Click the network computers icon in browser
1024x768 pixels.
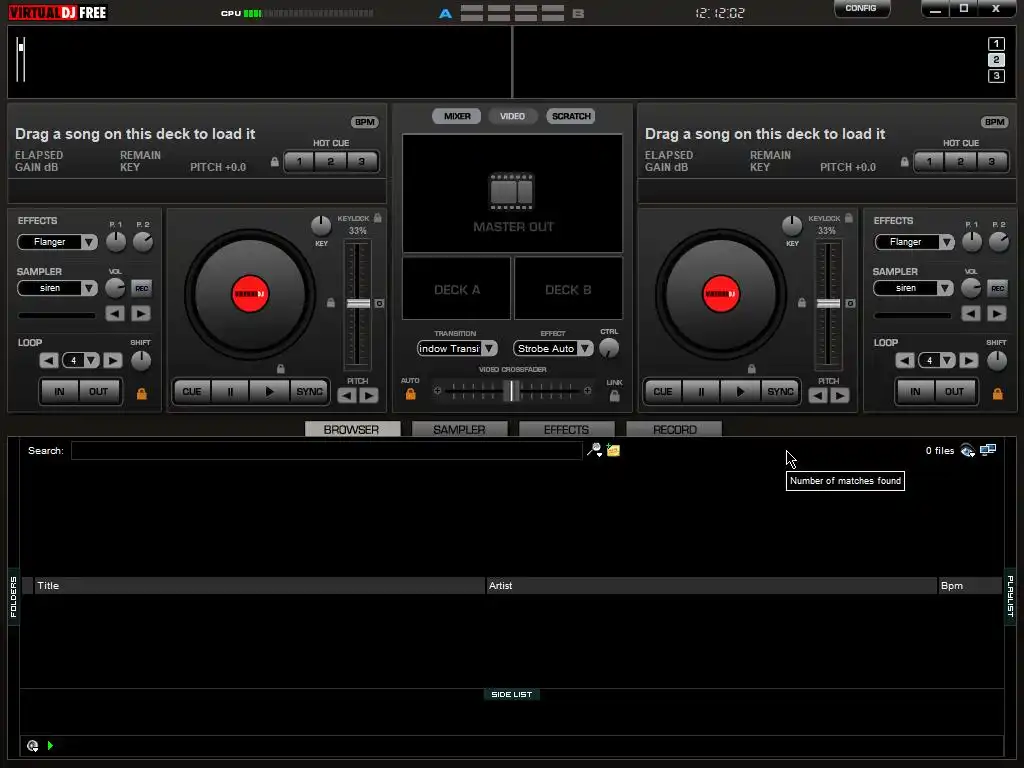[x=988, y=449]
